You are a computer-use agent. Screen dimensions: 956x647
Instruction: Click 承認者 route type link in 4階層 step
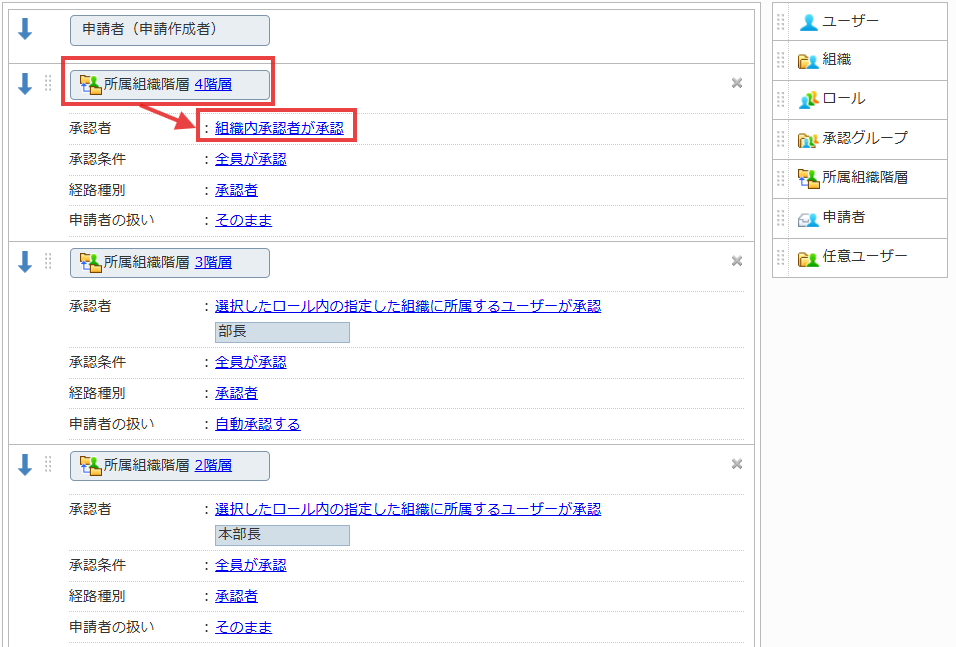[x=236, y=190]
